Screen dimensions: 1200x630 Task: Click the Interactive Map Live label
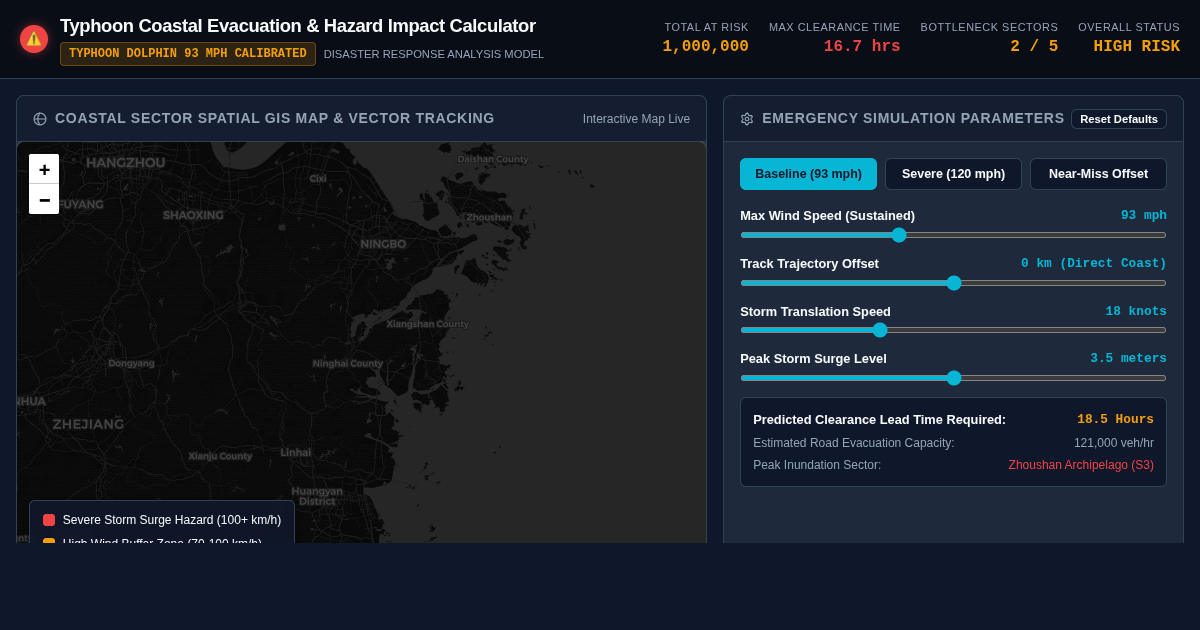tap(636, 119)
